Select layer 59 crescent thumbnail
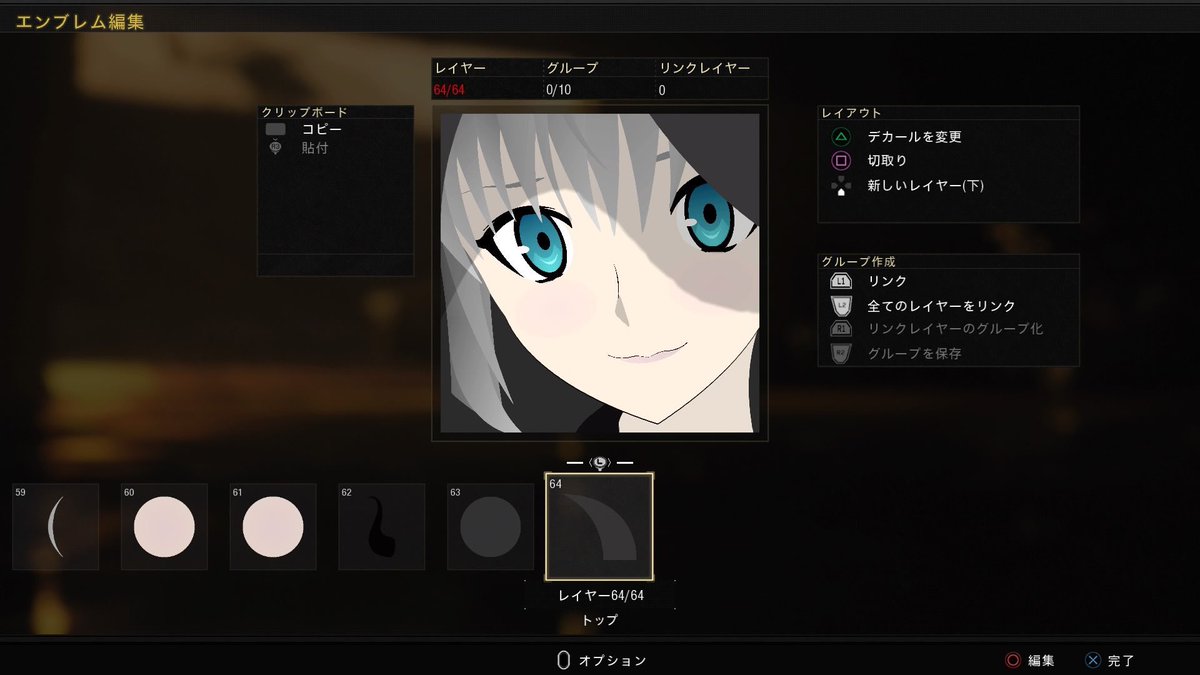Image resolution: width=1200 pixels, height=675 pixels. (x=56, y=527)
